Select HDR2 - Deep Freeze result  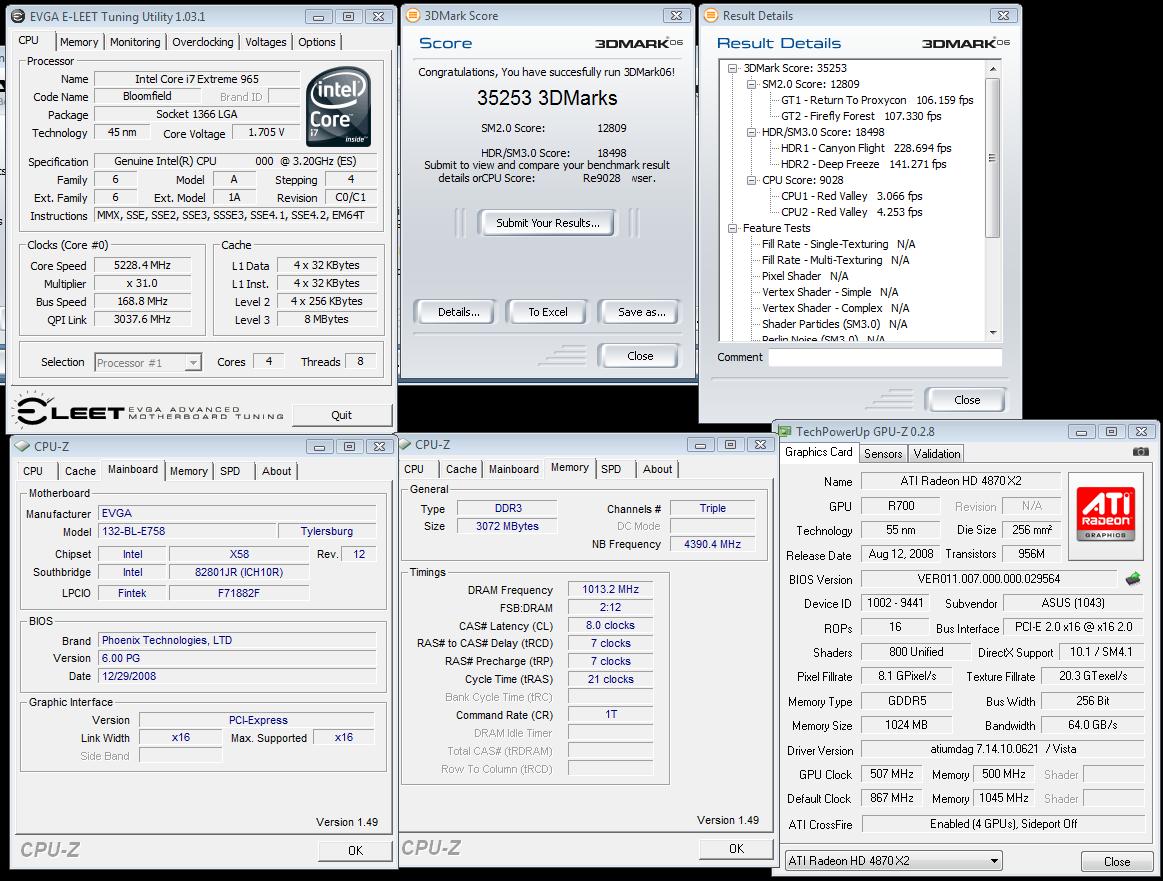coord(863,165)
